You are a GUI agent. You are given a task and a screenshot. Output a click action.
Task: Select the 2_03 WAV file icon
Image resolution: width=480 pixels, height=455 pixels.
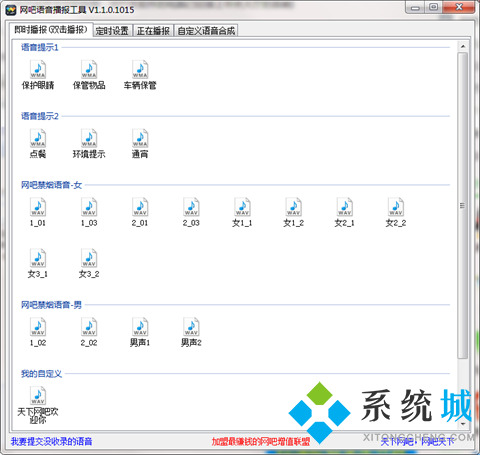click(191, 207)
